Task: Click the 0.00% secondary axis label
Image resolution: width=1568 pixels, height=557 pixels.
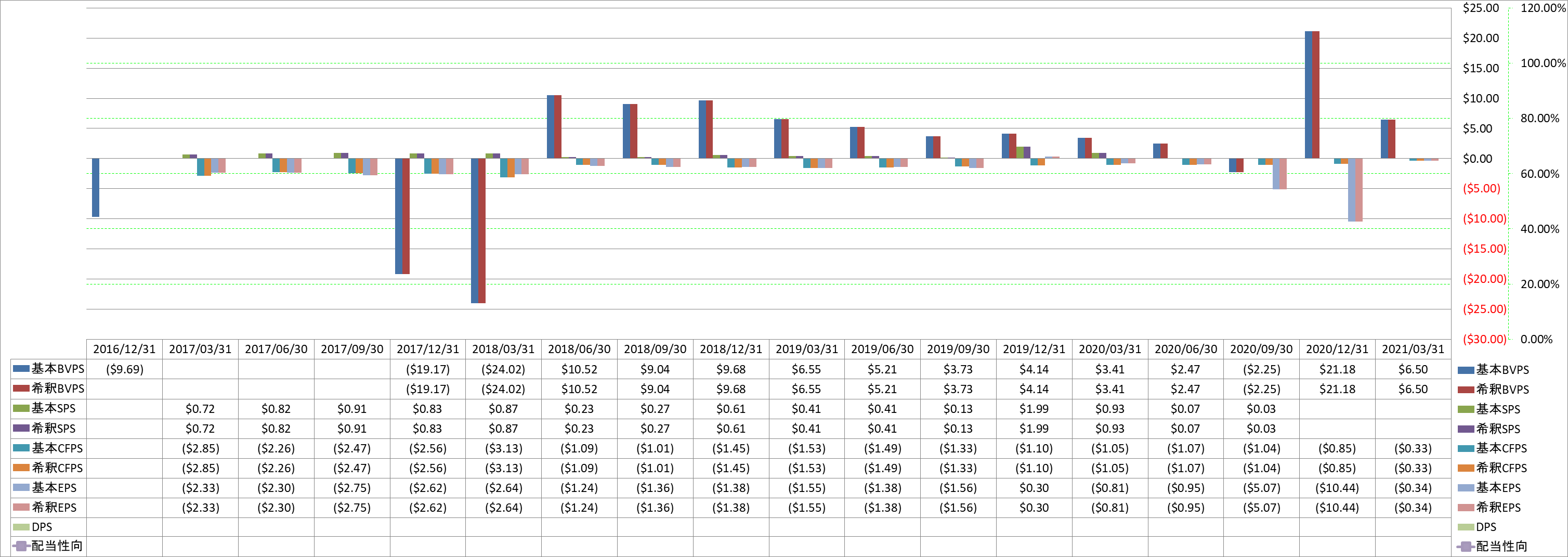Action: (1536, 339)
